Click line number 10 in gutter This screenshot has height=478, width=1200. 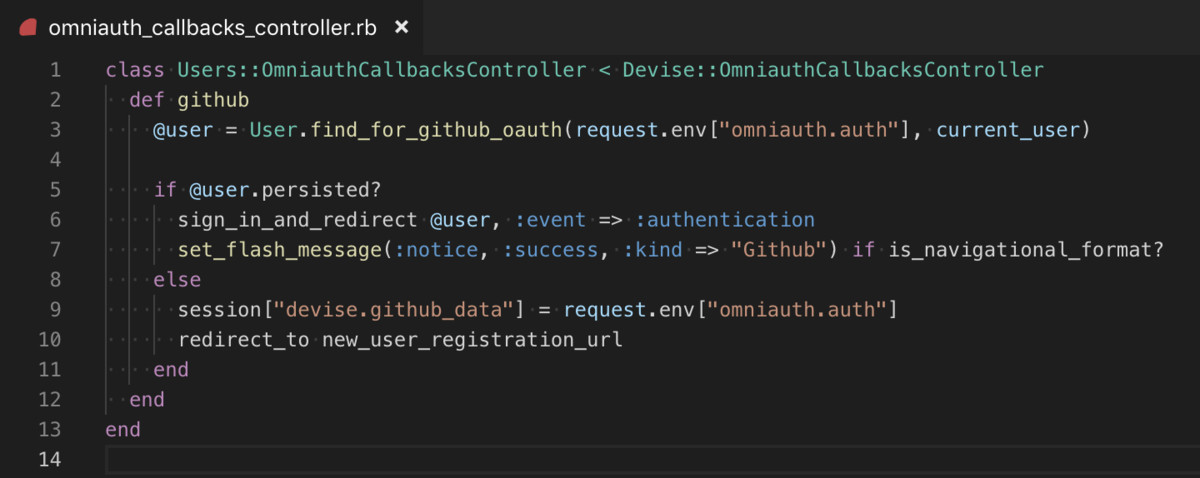[49, 340]
